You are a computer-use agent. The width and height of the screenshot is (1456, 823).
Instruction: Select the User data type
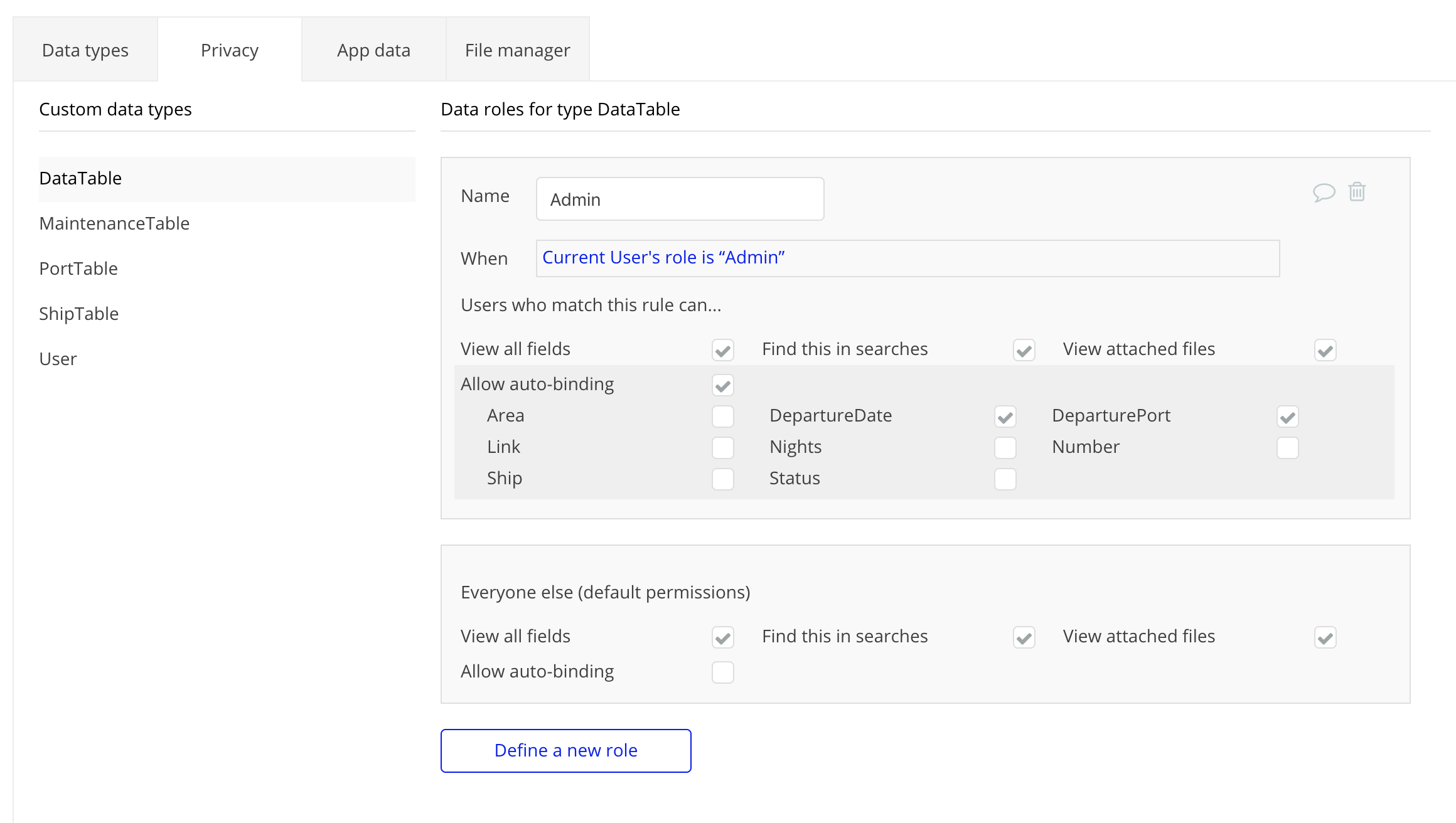pyautogui.click(x=58, y=359)
